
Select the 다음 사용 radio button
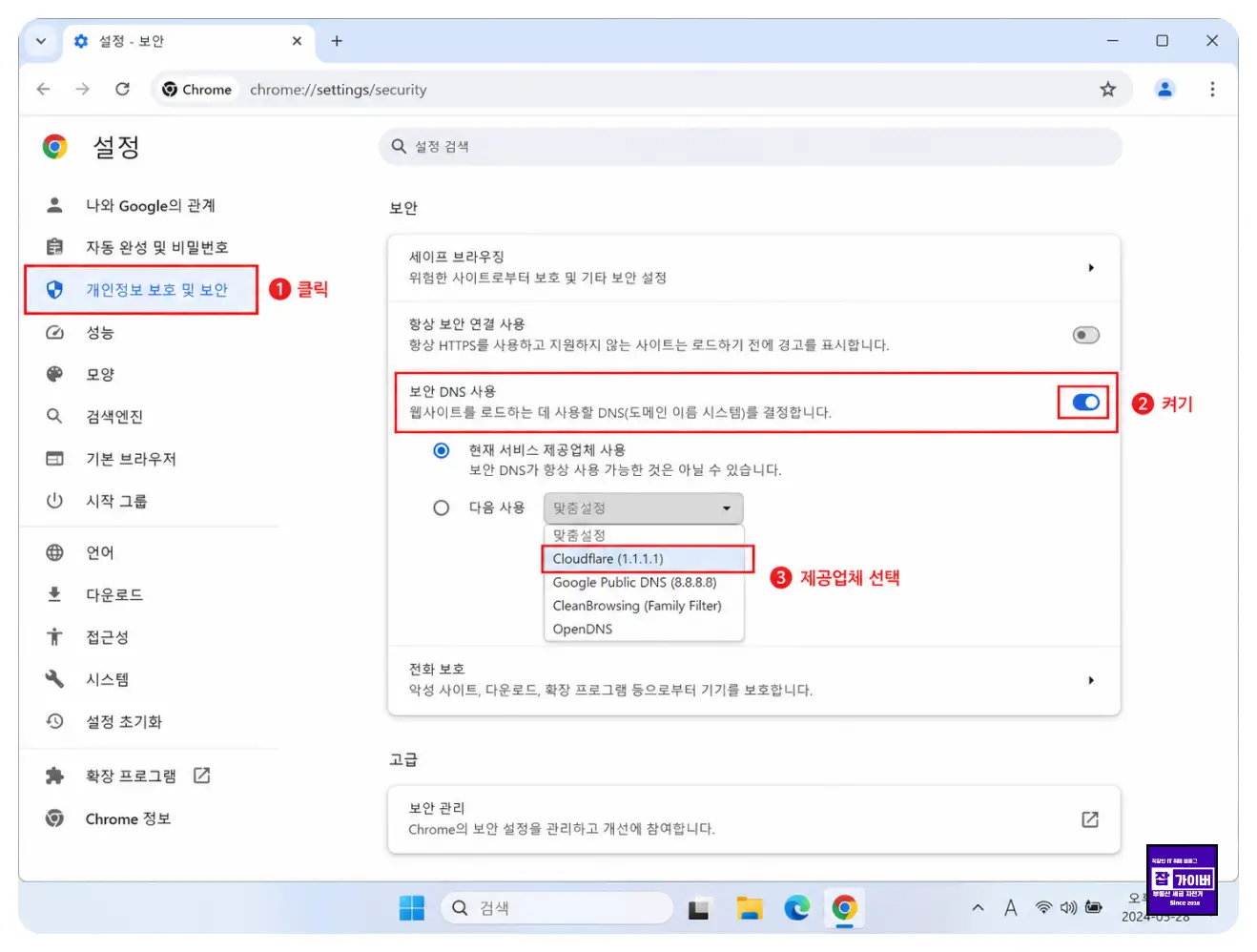[x=441, y=507]
